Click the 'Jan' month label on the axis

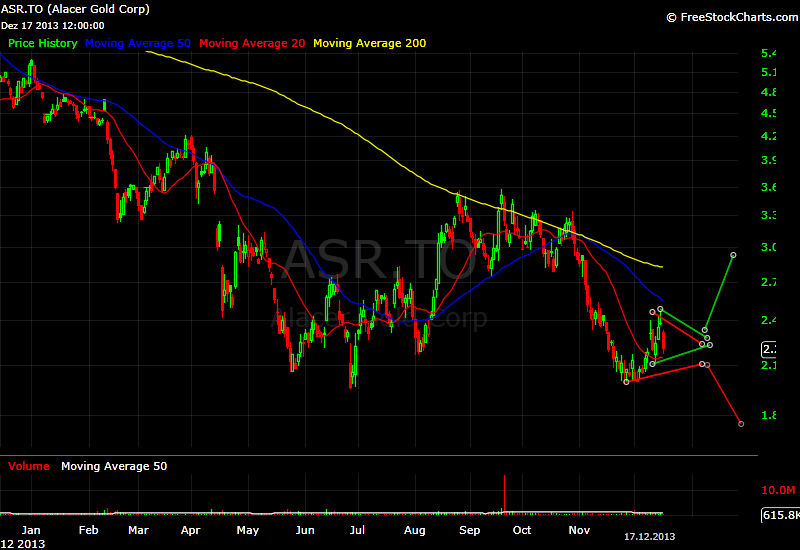pyautogui.click(x=31, y=530)
